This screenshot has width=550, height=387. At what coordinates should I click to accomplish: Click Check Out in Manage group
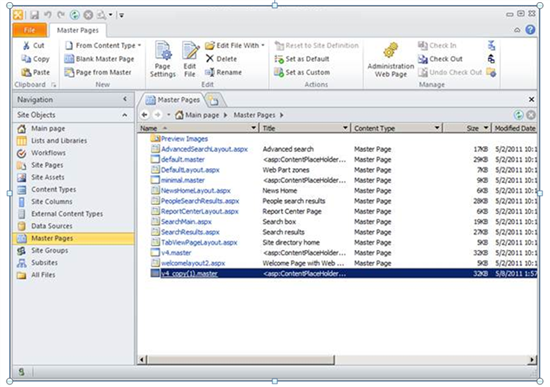(440, 59)
